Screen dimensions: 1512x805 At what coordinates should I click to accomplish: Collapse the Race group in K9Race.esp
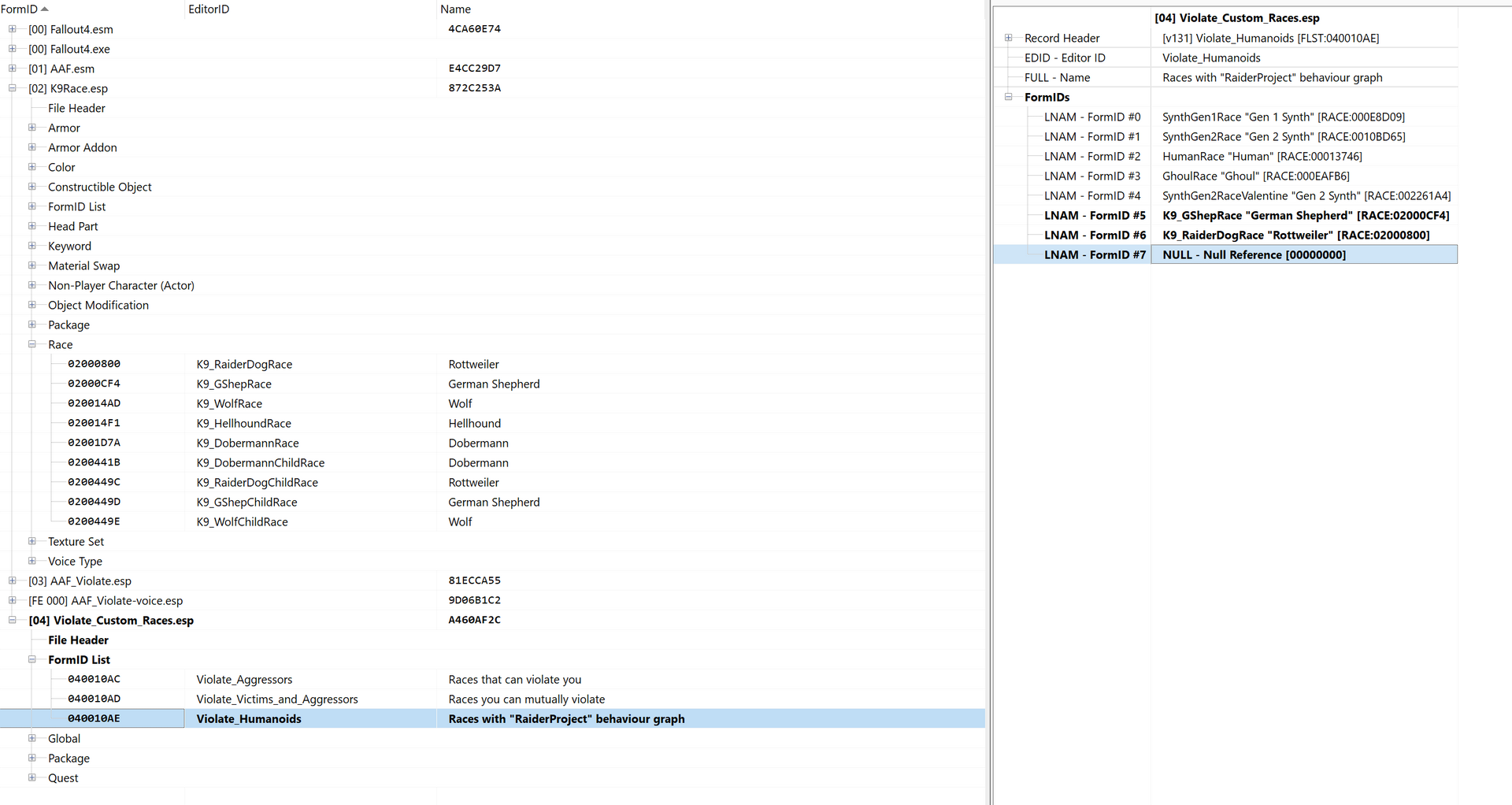(31, 344)
